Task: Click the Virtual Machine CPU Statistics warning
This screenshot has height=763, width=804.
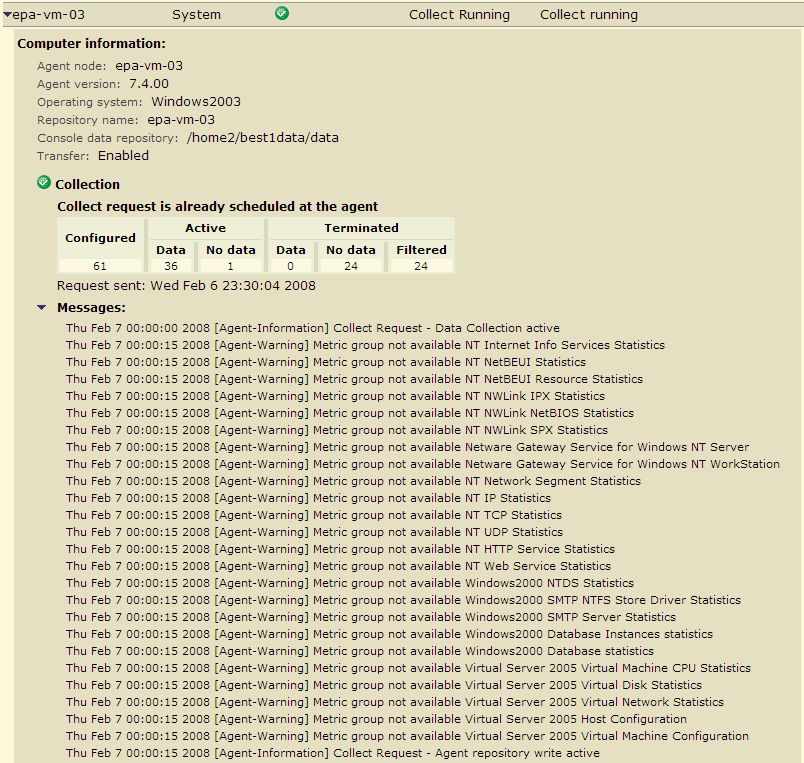Action: [x=408, y=668]
